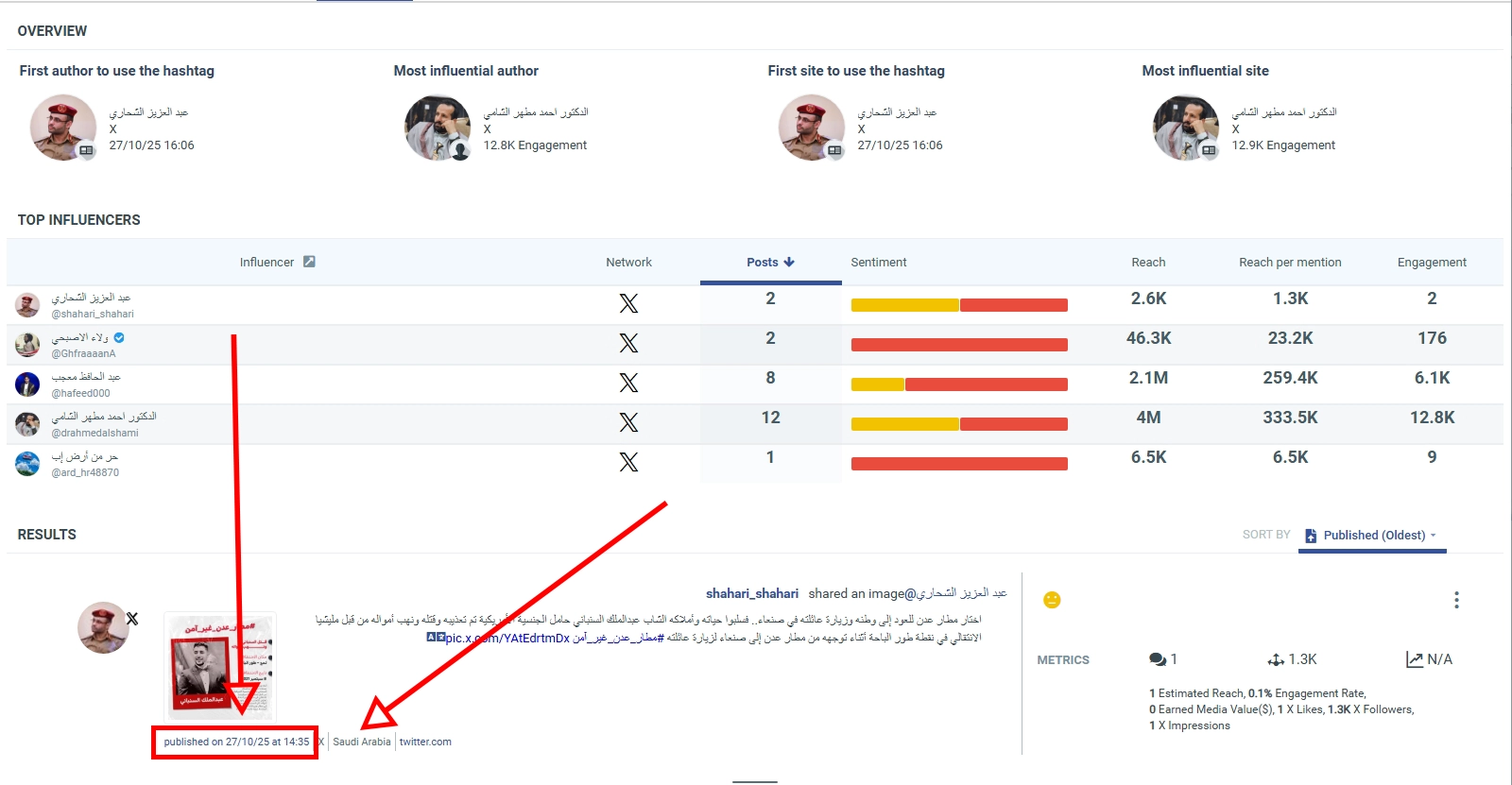This screenshot has width=1512, height=785.
Task: Open the three-dot options menu on result
Action: coord(1456,600)
